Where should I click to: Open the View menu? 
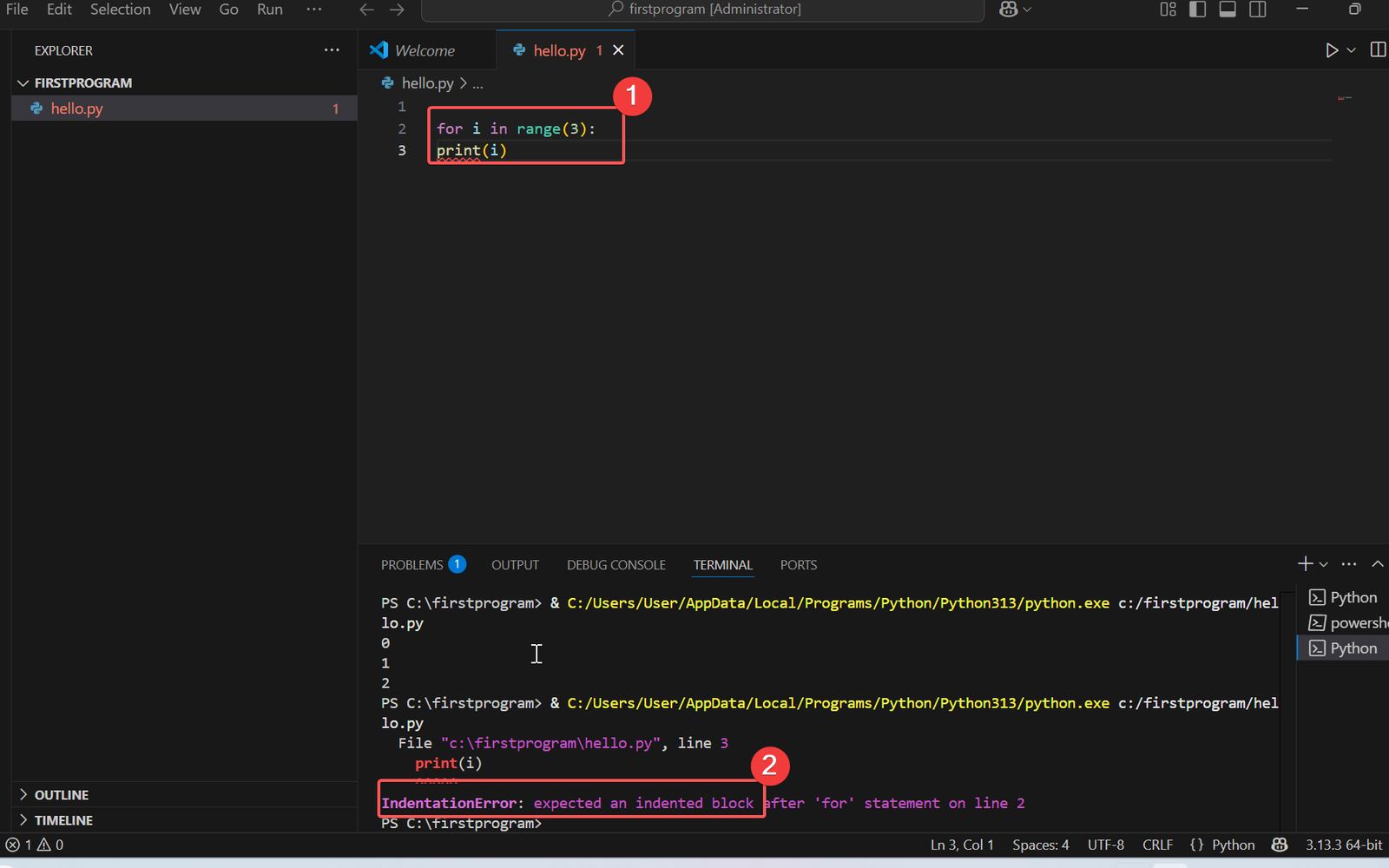185,10
